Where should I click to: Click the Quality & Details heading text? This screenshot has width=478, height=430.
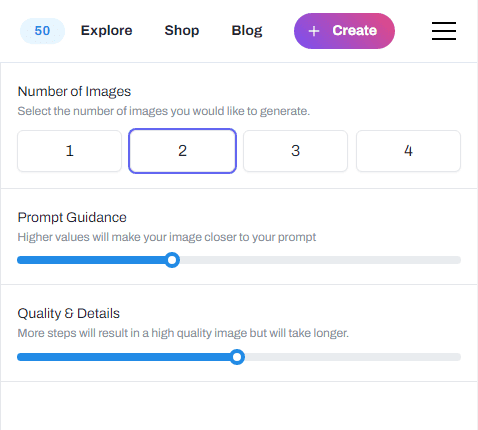pyautogui.click(x=69, y=313)
